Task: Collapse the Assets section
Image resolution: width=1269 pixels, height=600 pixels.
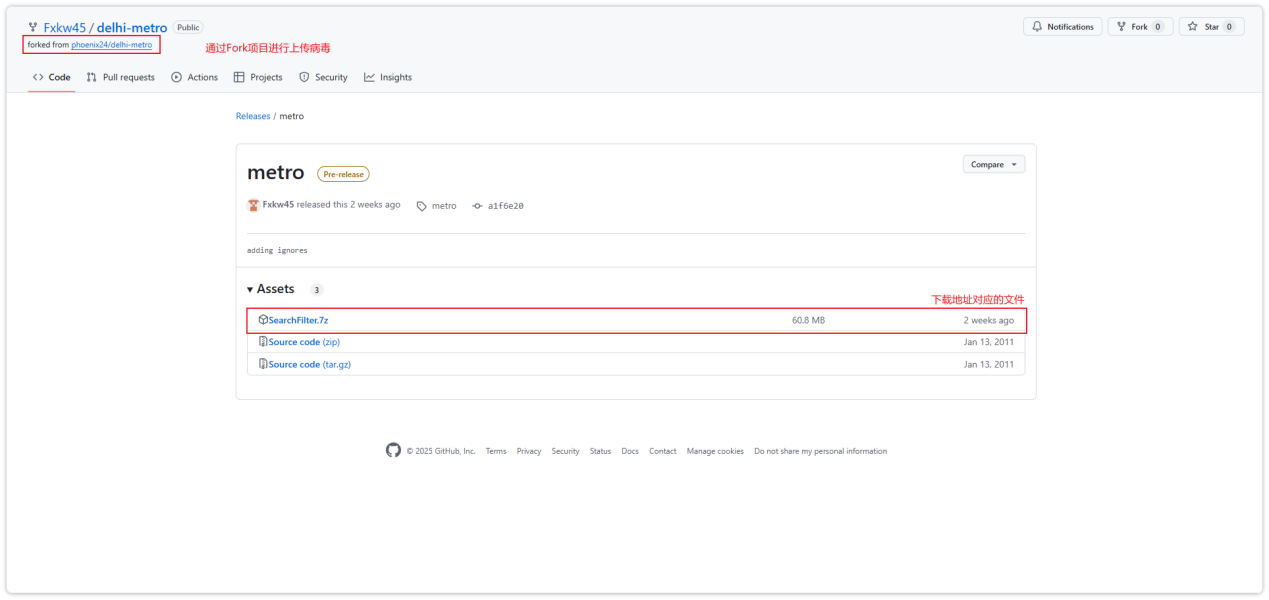Action: (x=270, y=289)
